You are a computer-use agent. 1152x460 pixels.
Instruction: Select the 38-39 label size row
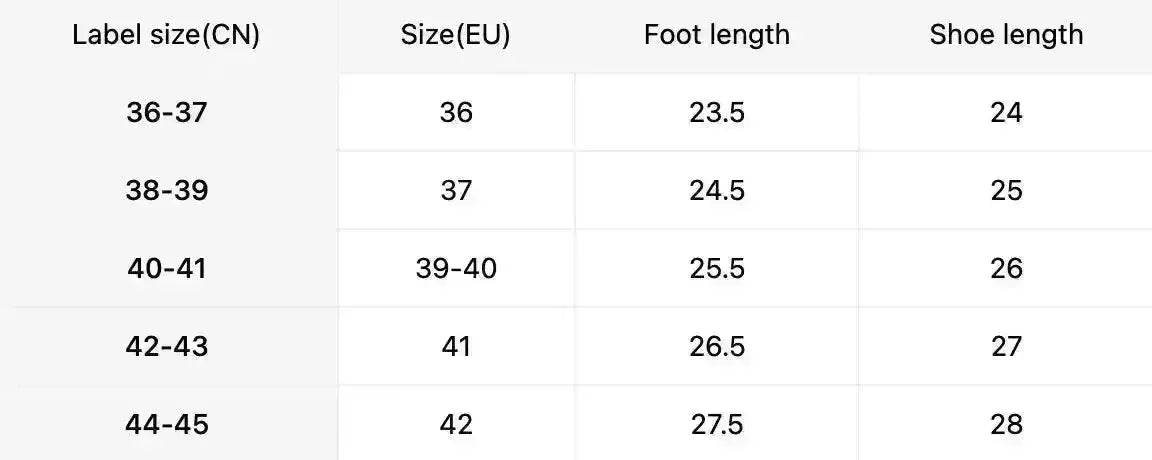pos(167,190)
